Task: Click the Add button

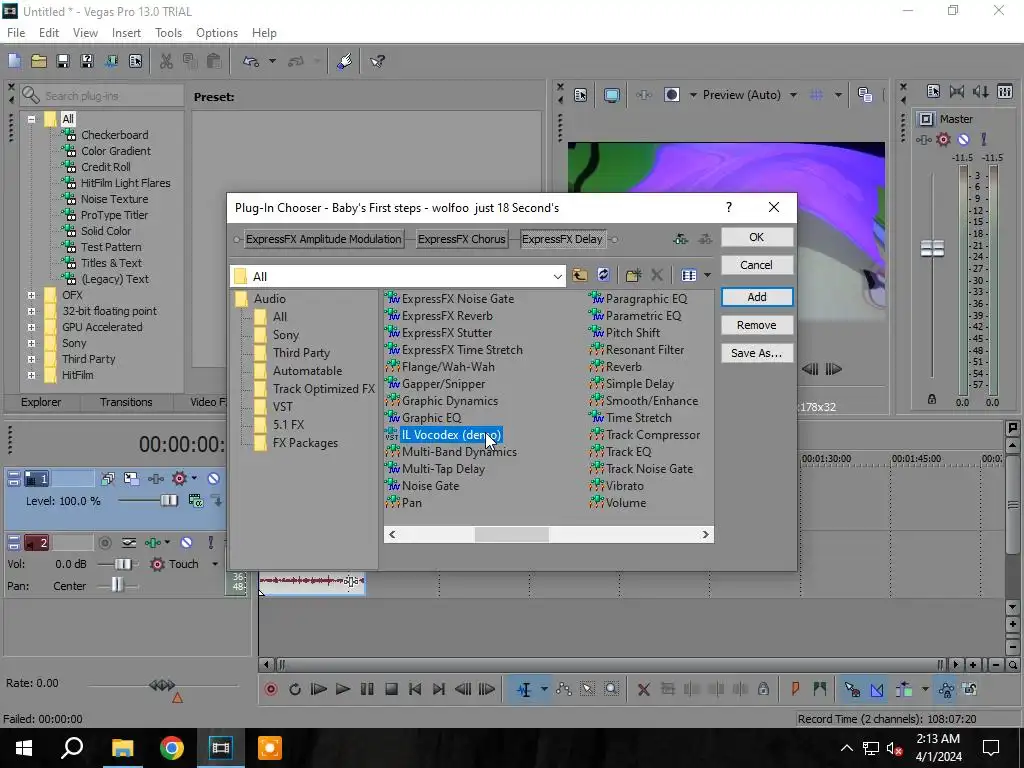Action: (x=757, y=297)
